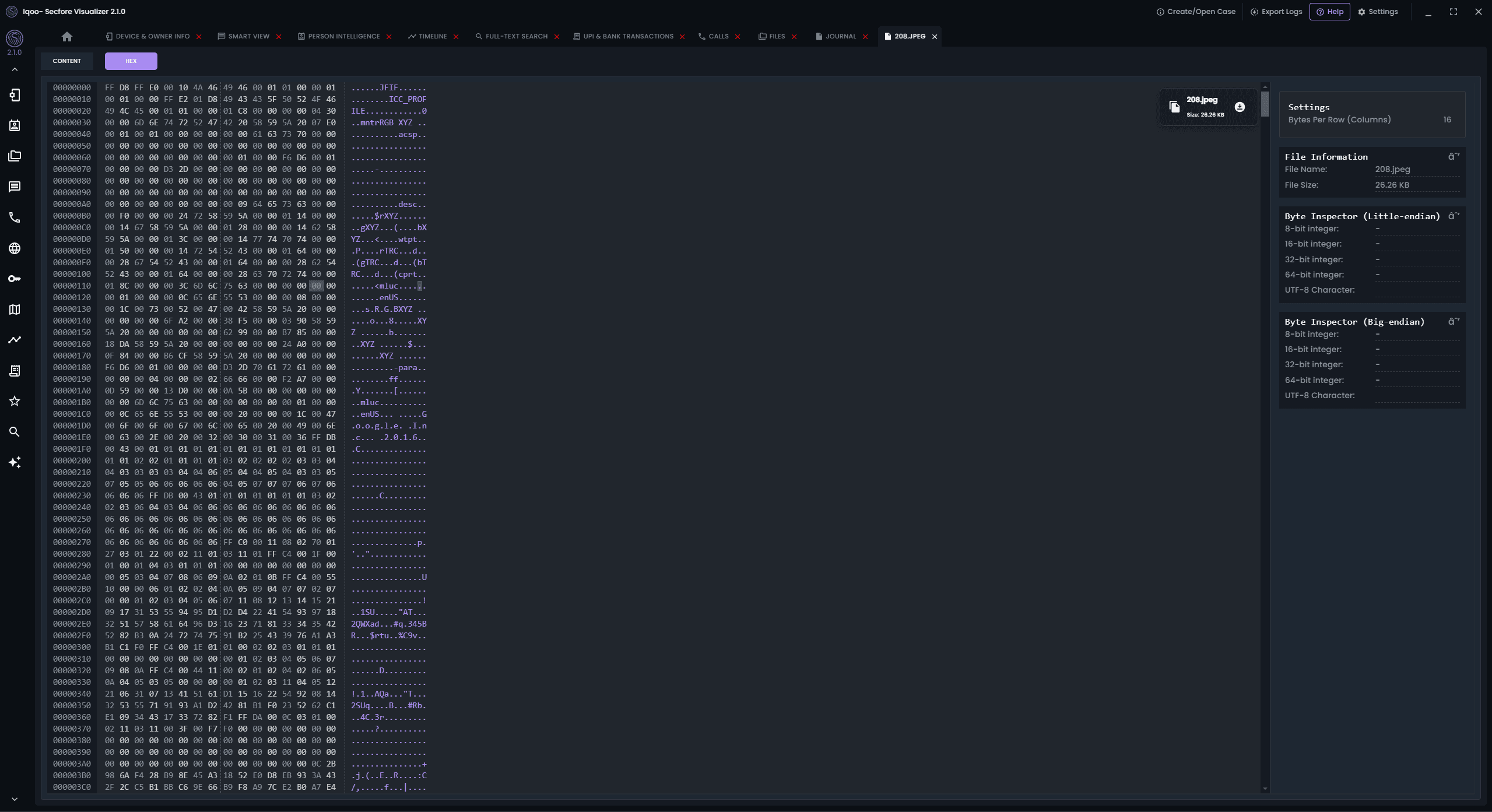Collapse the File Information panel

tap(1454, 157)
